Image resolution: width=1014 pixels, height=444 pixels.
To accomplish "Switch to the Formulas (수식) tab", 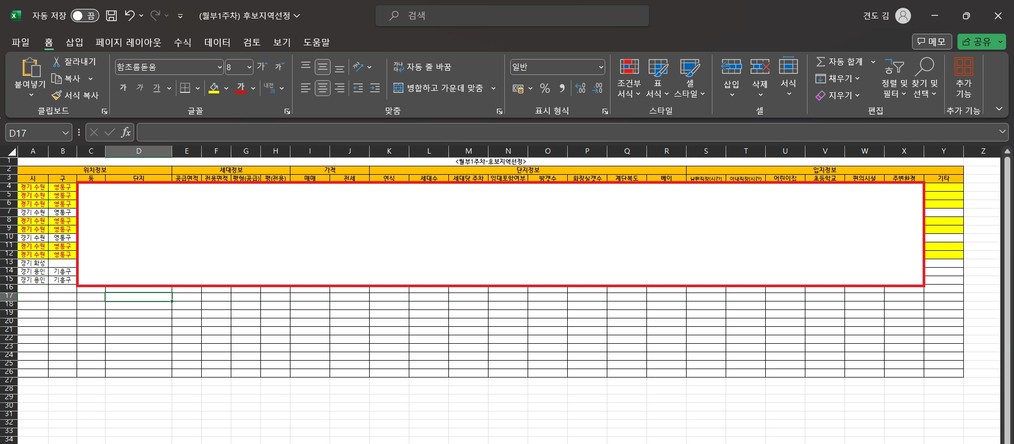I will point(183,43).
